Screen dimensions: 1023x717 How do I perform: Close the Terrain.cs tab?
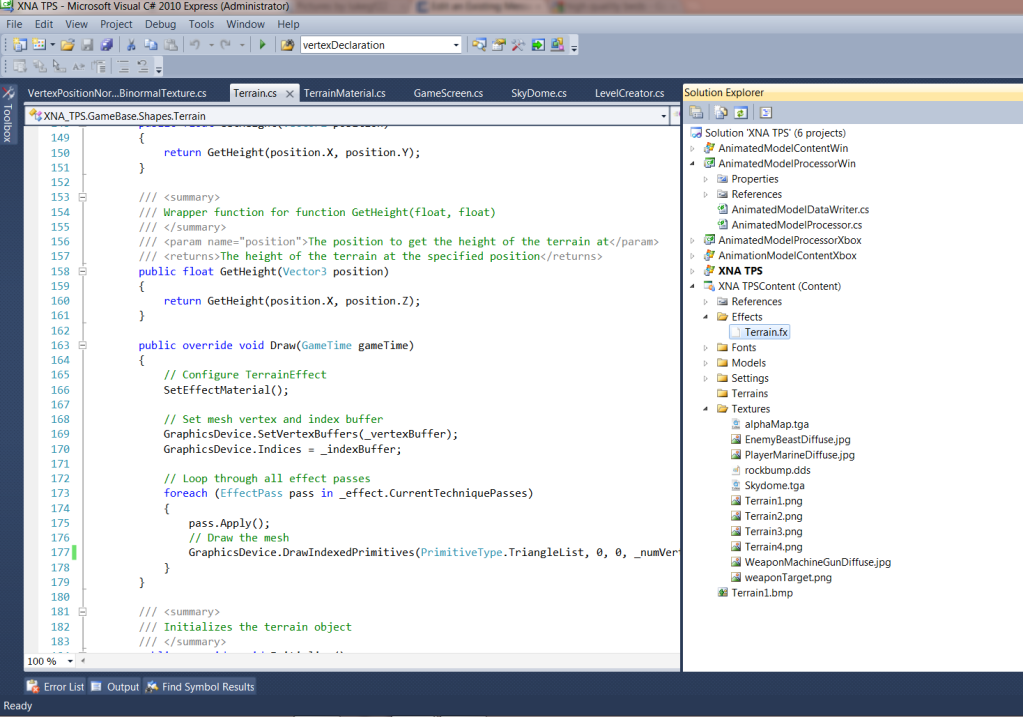pos(290,93)
